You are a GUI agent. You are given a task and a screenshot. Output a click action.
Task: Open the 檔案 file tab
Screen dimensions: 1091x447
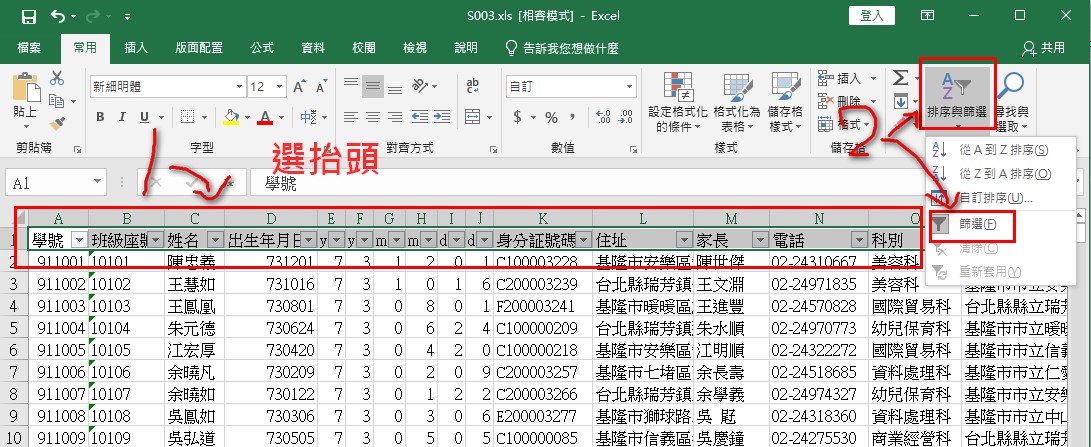pyautogui.click(x=29, y=48)
